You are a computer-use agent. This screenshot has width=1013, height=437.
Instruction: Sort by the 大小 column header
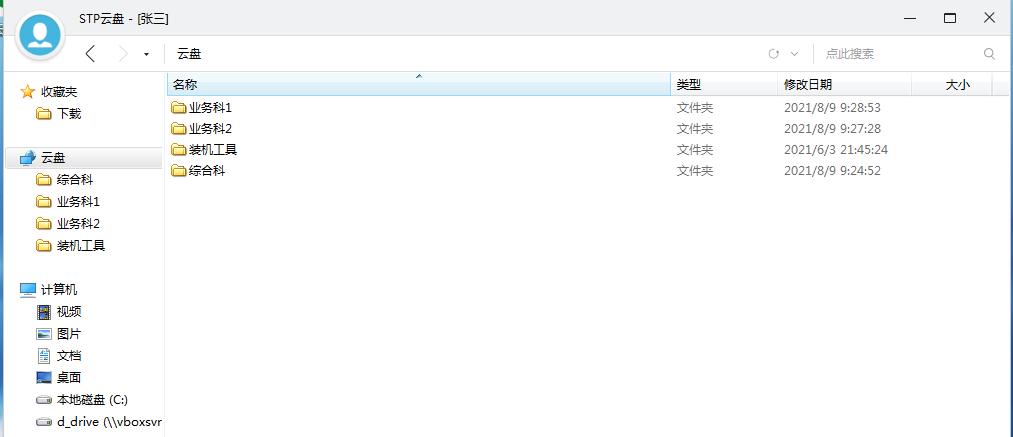coord(952,84)
